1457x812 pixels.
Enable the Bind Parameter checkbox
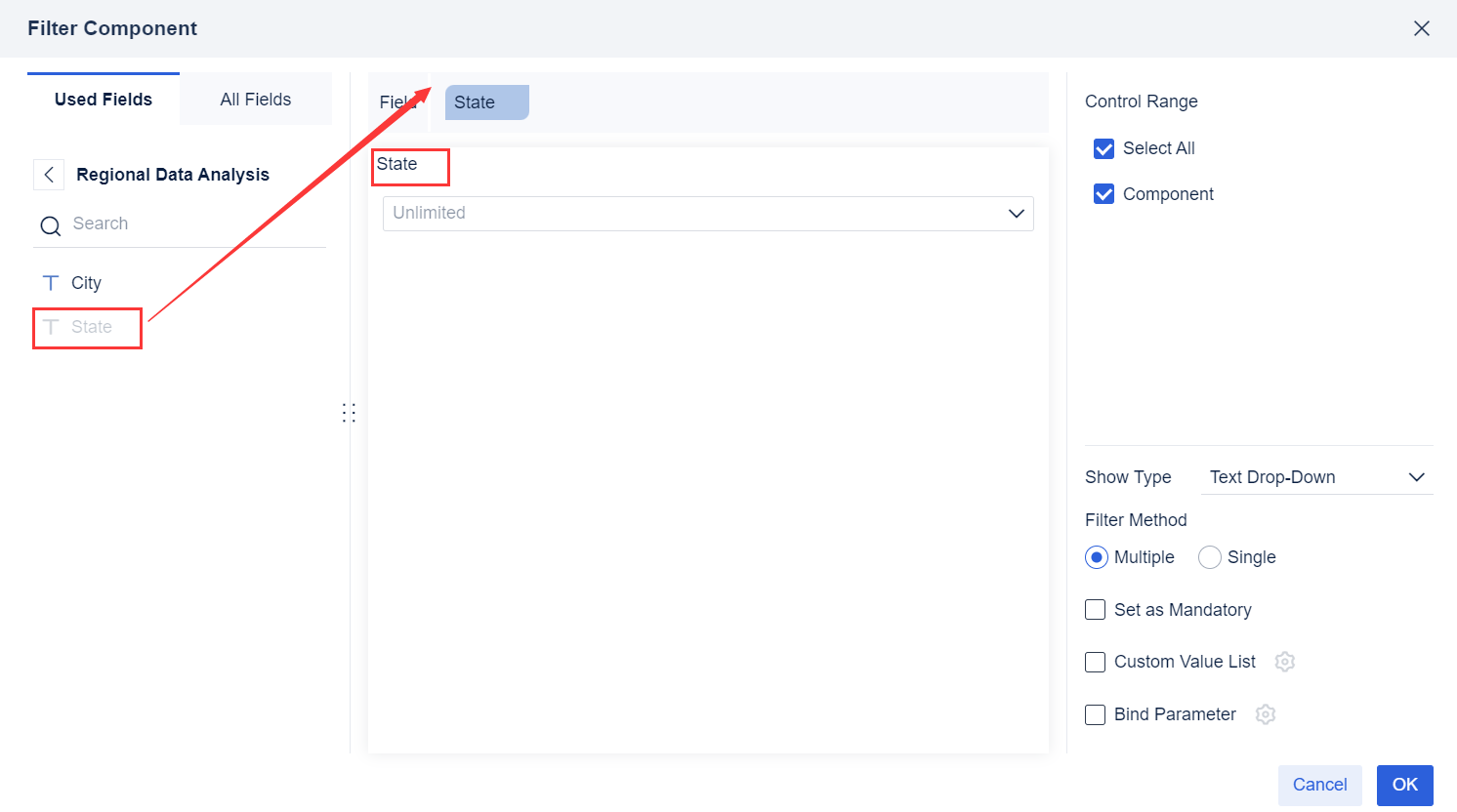1096,714
